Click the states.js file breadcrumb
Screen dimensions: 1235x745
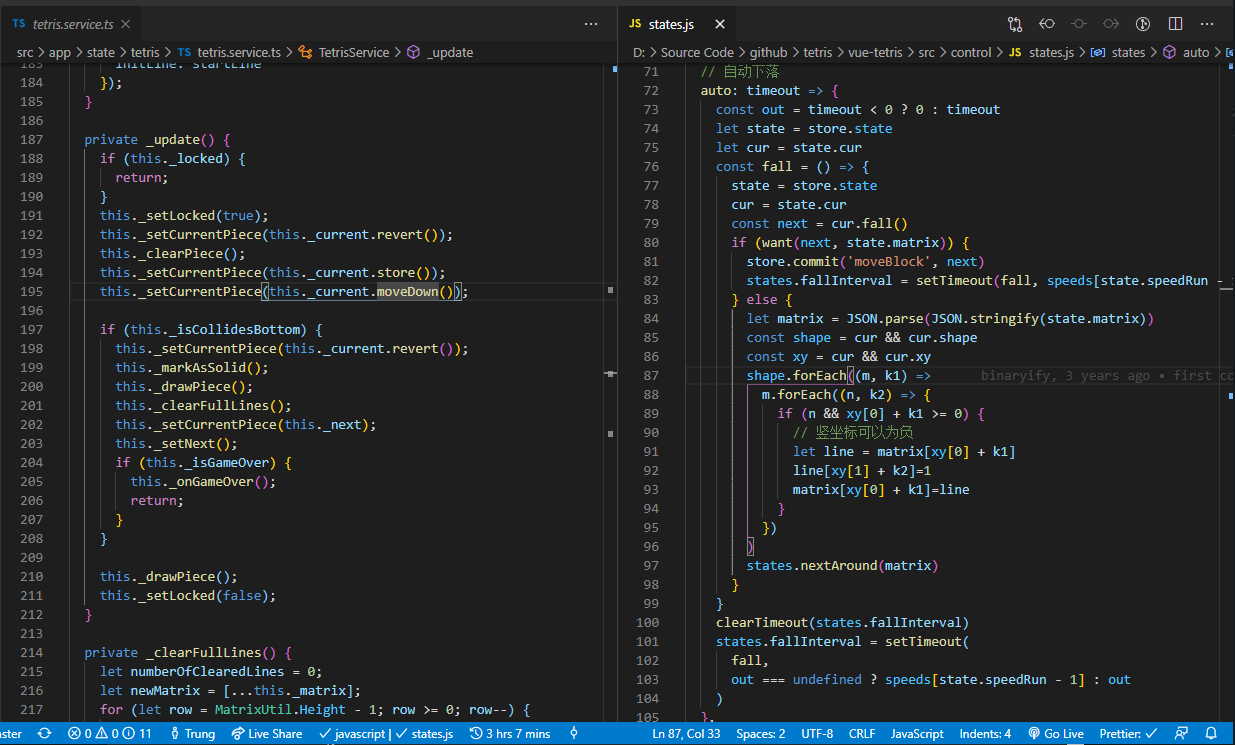click(x=1041, y=52)
